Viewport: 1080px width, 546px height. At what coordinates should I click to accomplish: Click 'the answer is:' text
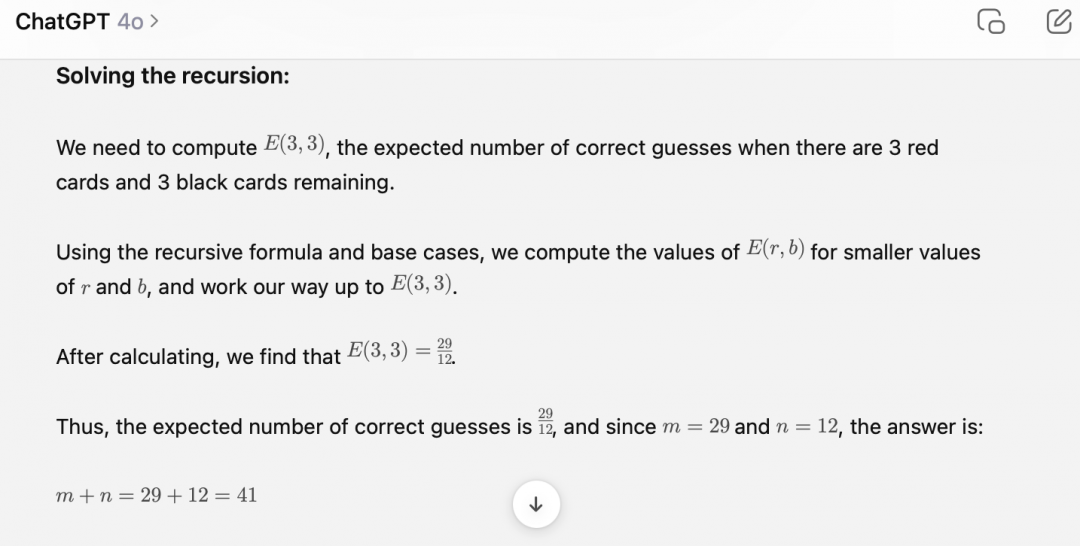pos(916,427)
